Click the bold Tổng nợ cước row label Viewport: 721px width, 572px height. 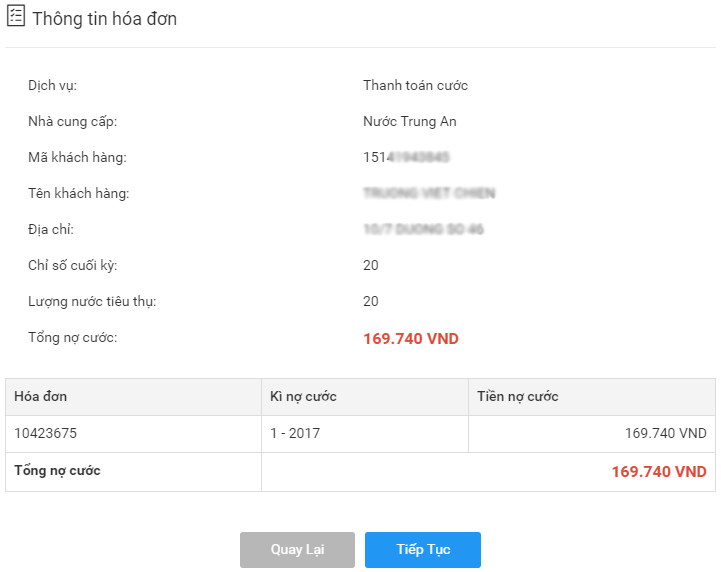[x=57, y=471]
